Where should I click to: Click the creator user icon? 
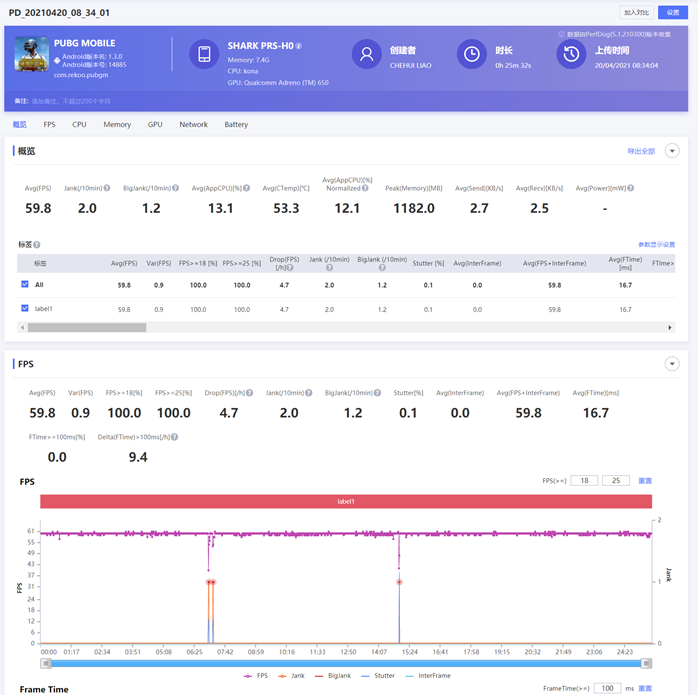coord(367,54)
